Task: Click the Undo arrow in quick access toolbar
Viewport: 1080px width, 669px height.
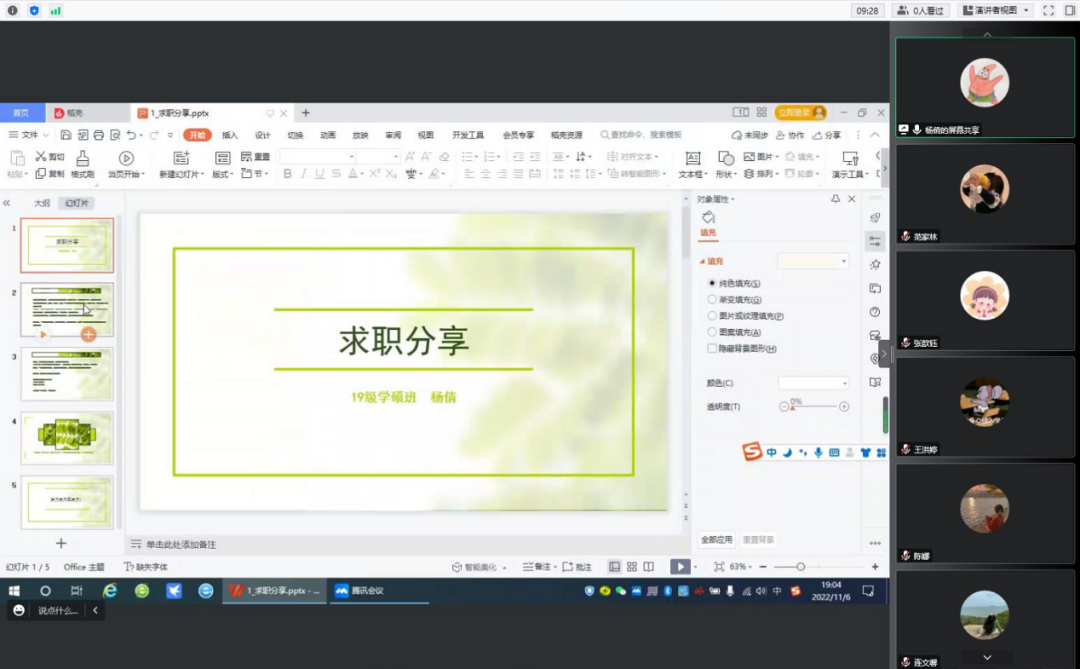Action: [x=132, y=135]
